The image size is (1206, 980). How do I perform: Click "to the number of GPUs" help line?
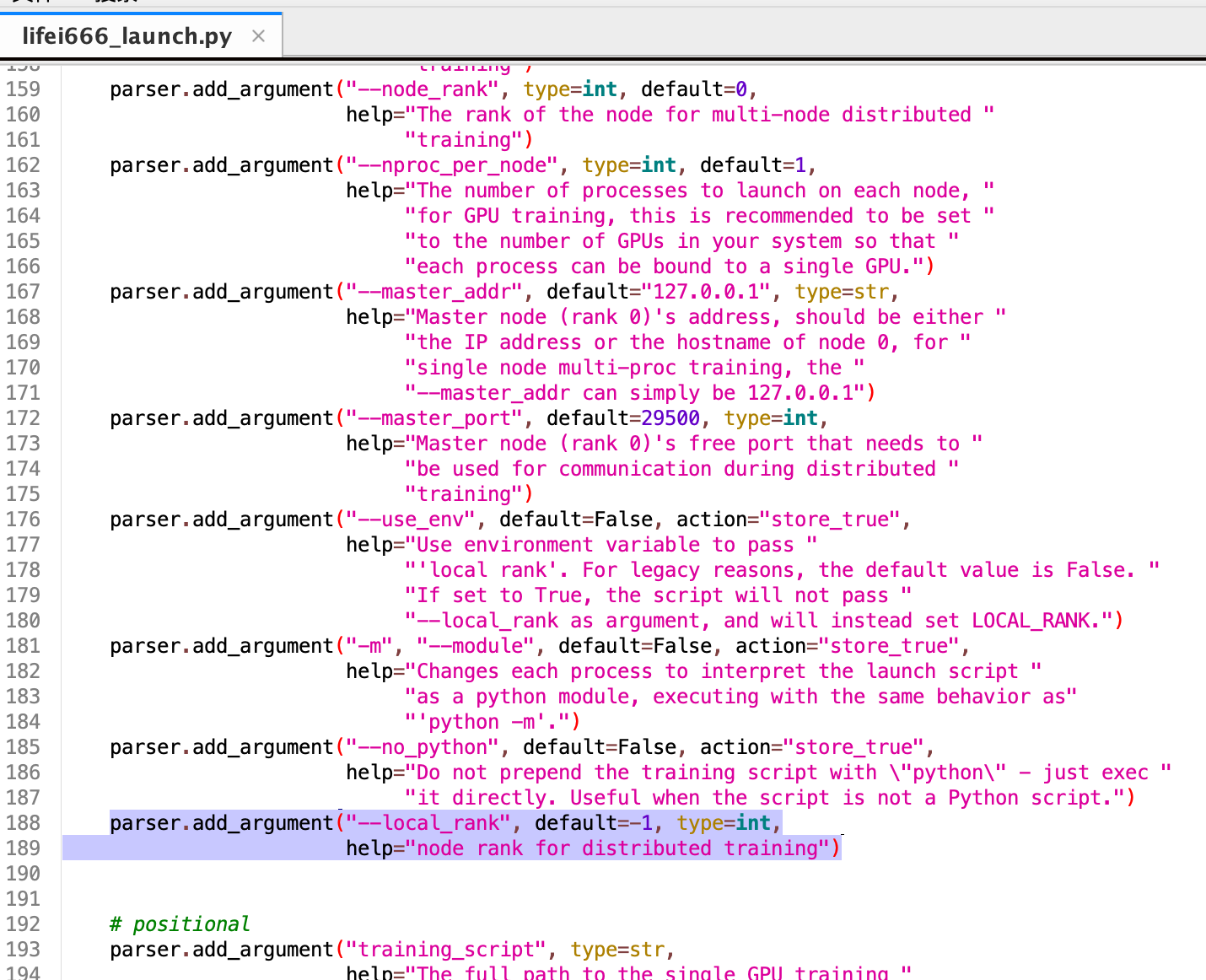pyautogui.click(x=682, y=241)
